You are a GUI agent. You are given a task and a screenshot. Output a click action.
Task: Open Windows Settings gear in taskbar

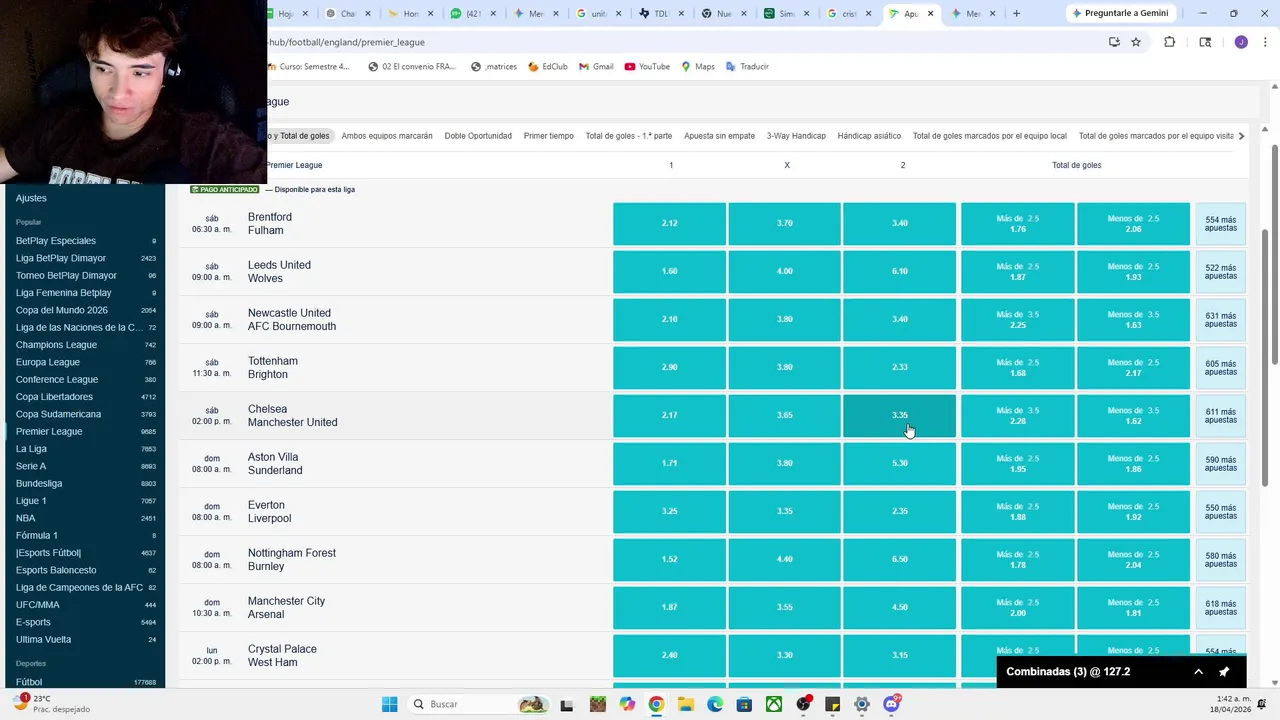point(862,704)
